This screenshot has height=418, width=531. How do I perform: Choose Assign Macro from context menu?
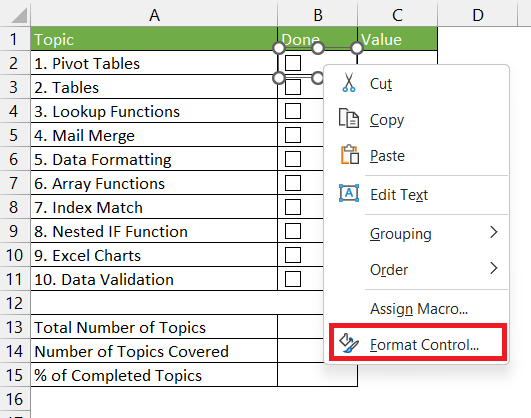pyautogui.click(x=419, y=309)
